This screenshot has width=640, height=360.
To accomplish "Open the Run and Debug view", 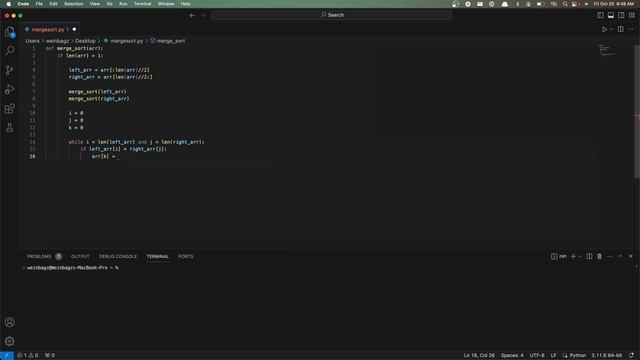I will tap(9, 89).
